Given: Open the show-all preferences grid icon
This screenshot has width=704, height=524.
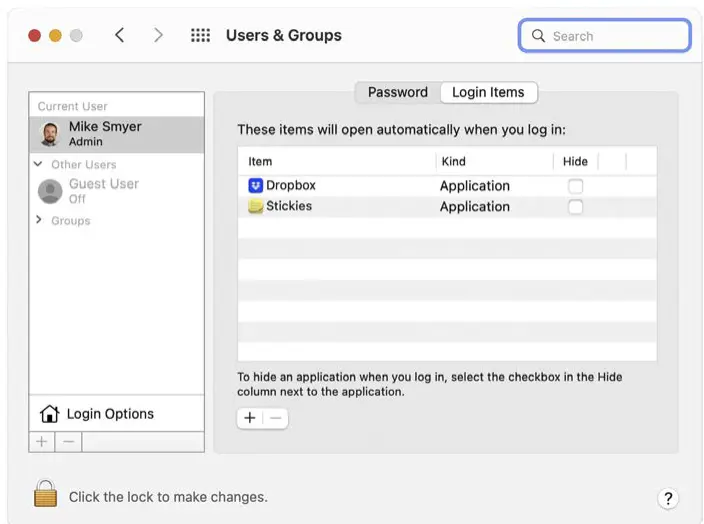Looking at the screenshot, I should point(200,35).
